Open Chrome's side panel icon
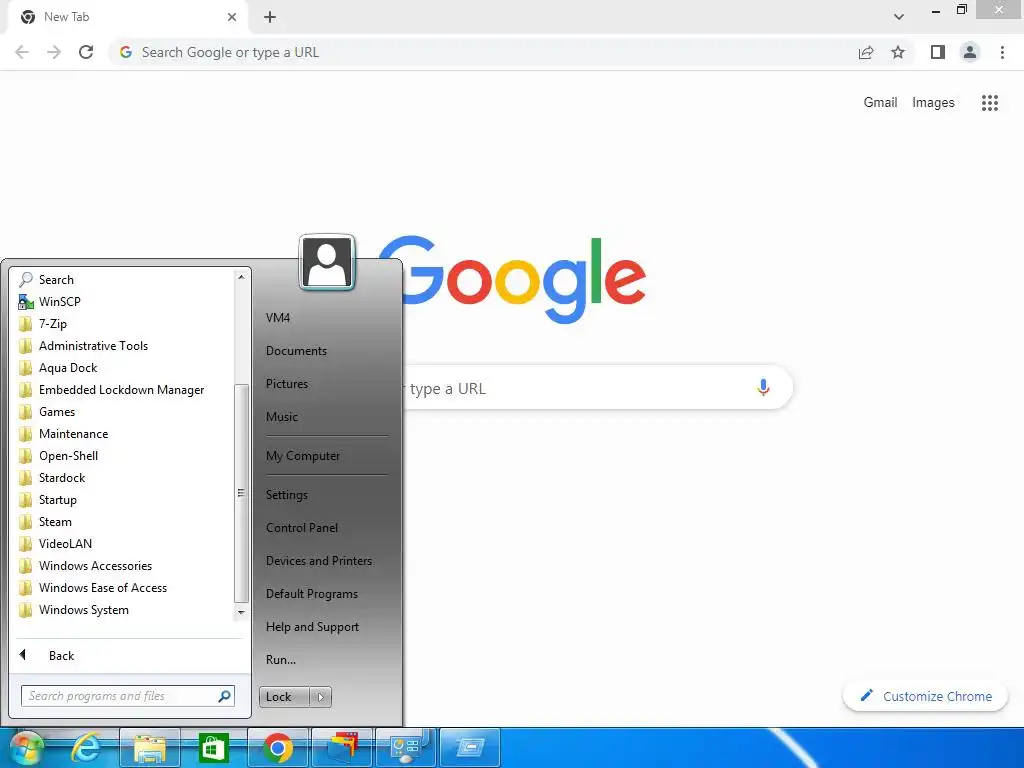 [x=938, y=52]
